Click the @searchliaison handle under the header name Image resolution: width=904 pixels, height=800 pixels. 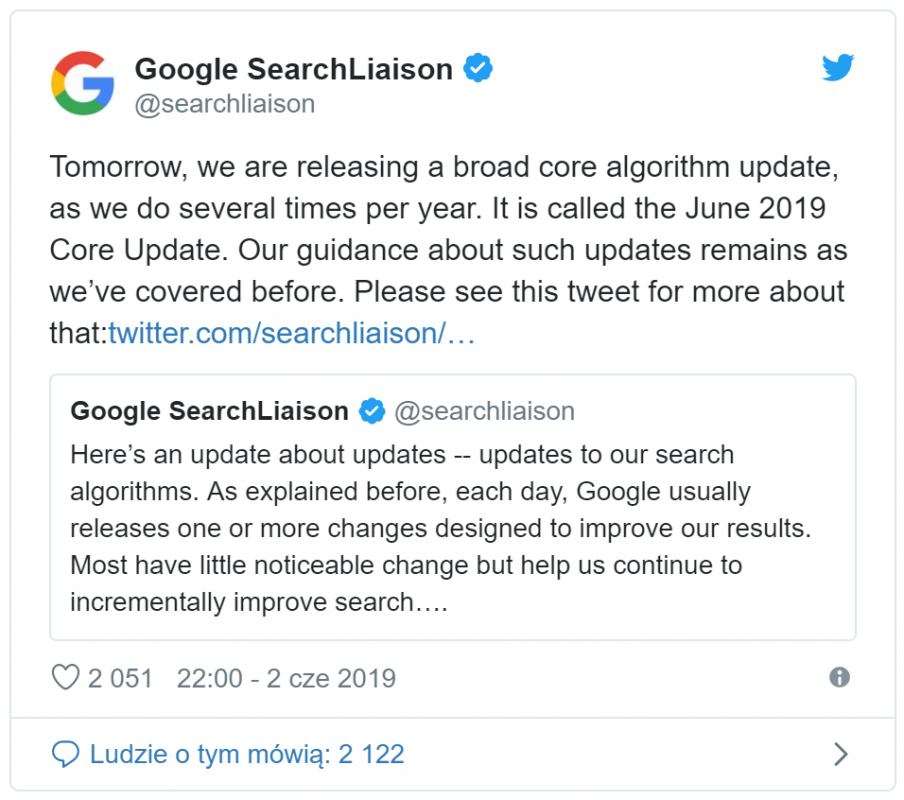pyautogui.click(x=224, y=104)
